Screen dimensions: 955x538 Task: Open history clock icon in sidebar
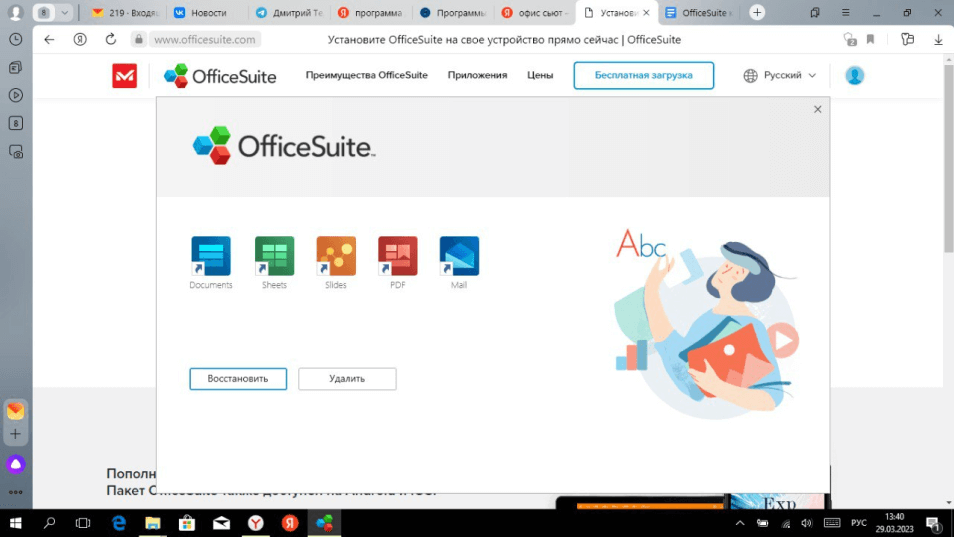click(x=16, y=39)
